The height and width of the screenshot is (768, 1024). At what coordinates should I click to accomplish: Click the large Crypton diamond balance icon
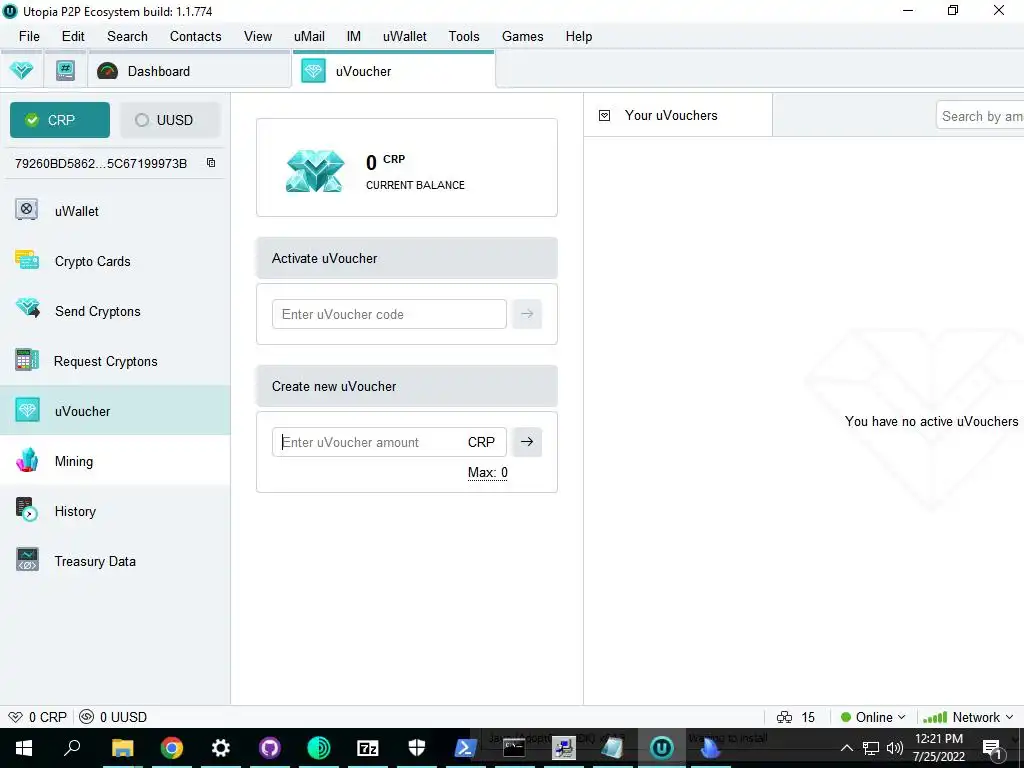(315, 171)
